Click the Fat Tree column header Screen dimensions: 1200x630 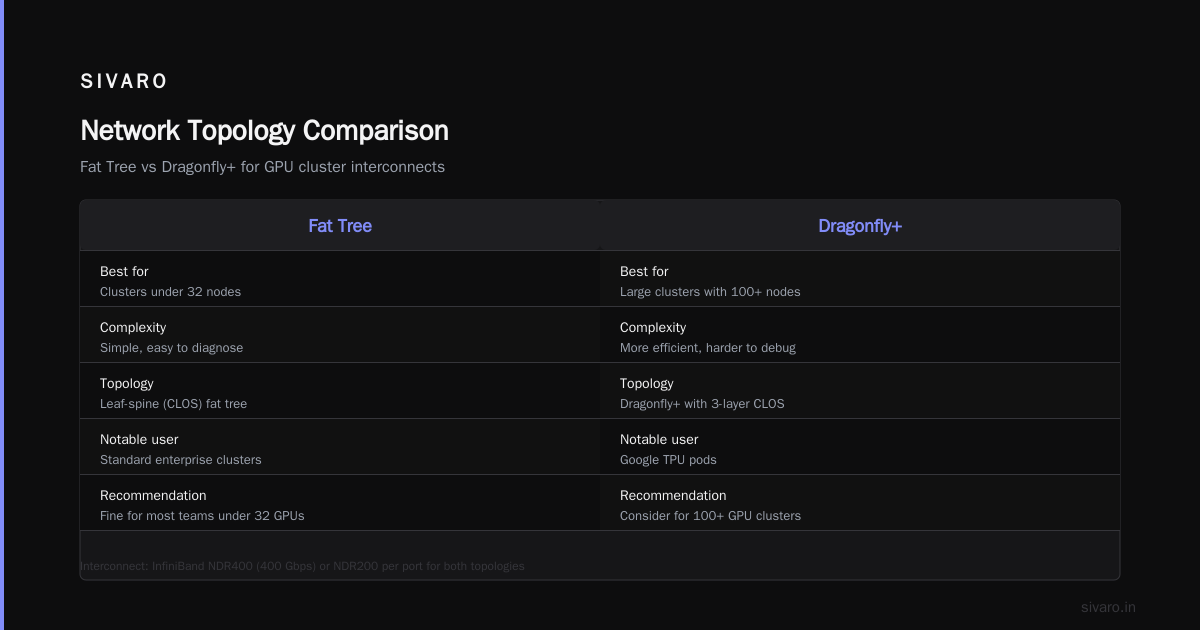tap(340, 226)
